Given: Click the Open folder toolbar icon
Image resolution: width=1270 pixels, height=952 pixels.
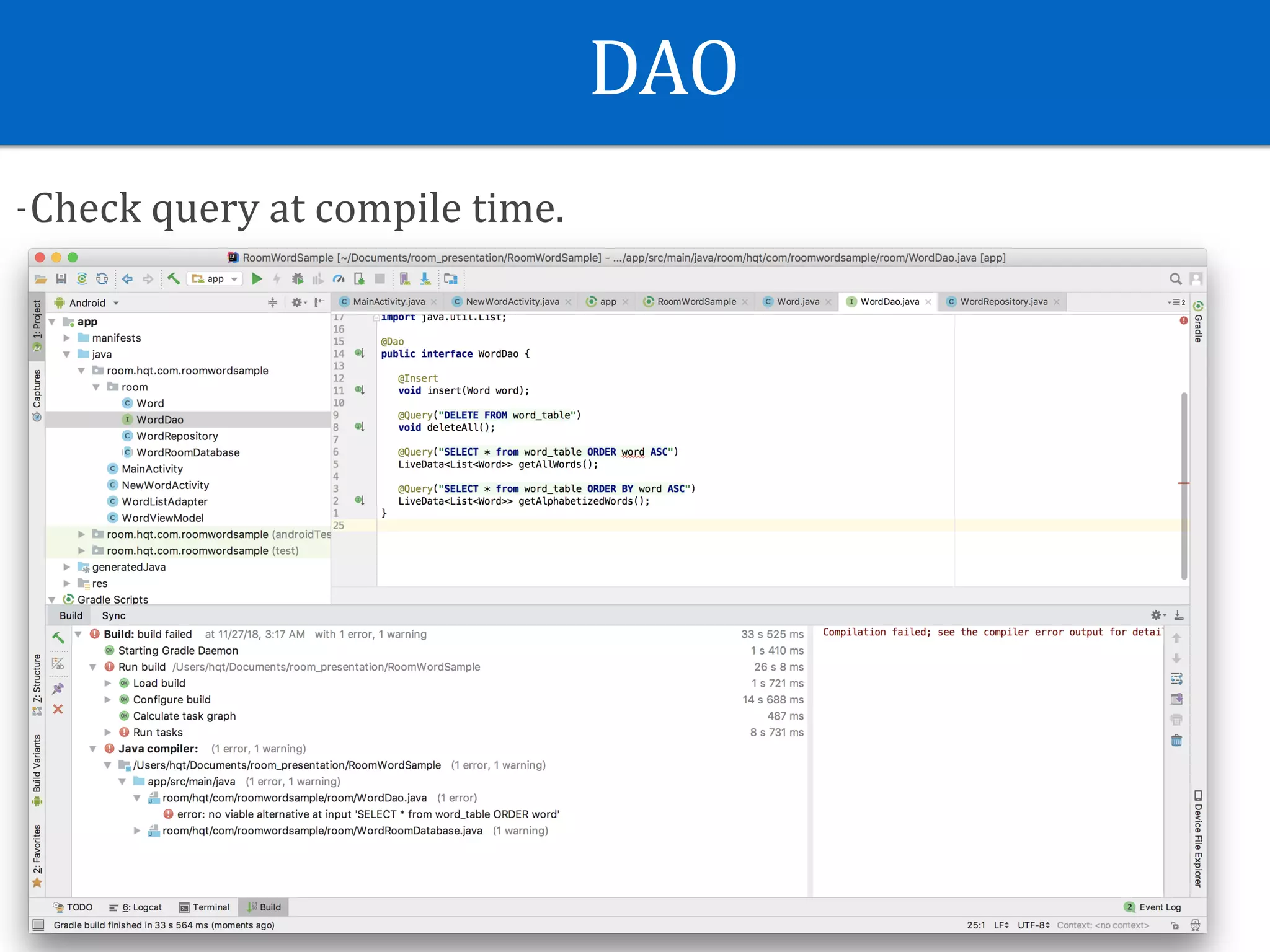Looking at the screenshot, I should click(x=41, y=279).
